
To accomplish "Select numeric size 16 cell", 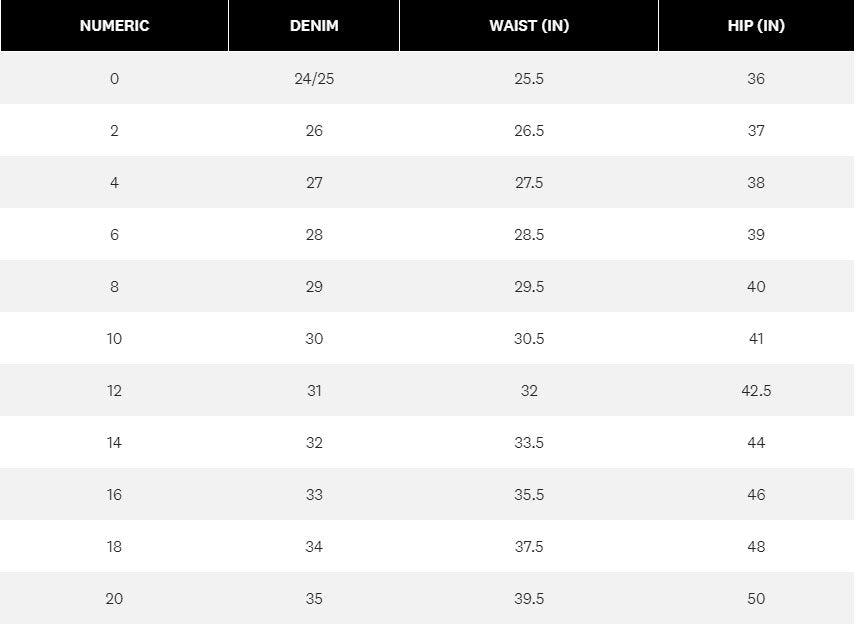I will 114,495.
